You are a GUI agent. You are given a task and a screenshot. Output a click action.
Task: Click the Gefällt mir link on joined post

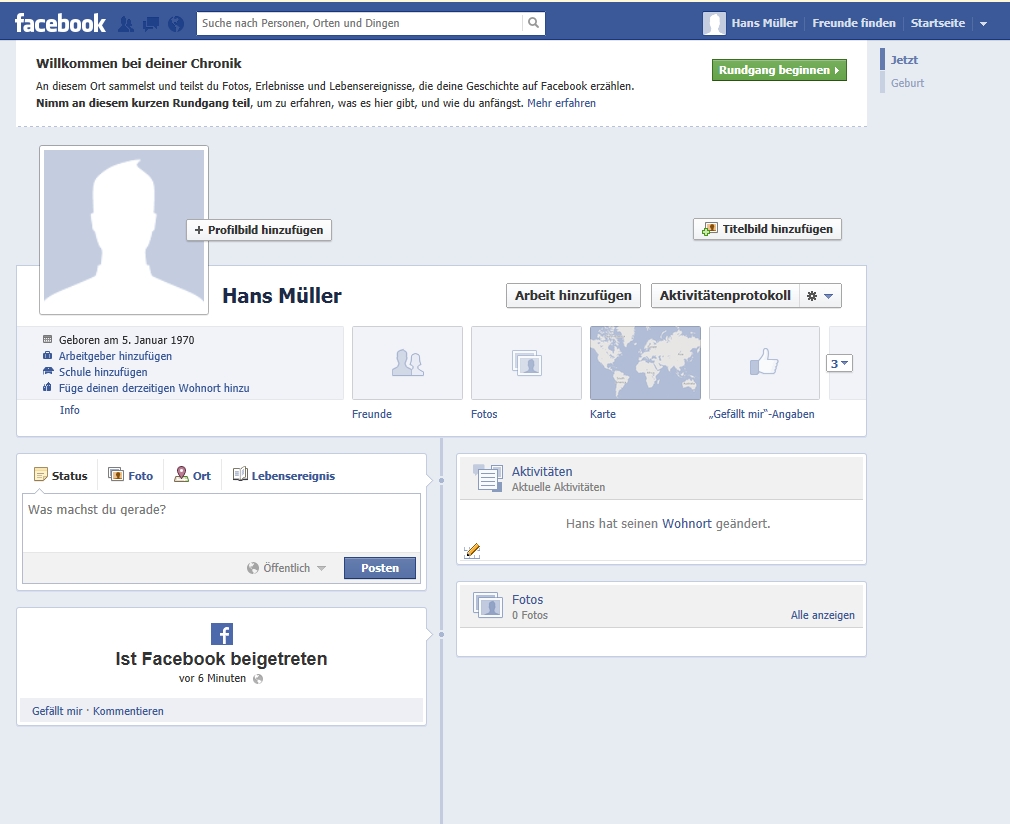point(57,711)
